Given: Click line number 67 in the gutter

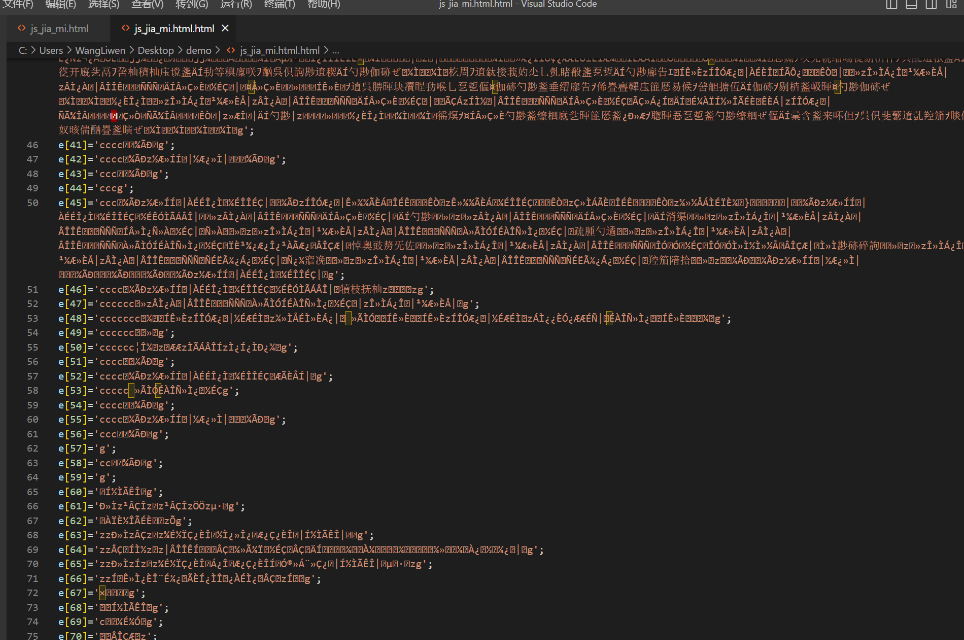Looking at the screenshot, I should 33,521.
